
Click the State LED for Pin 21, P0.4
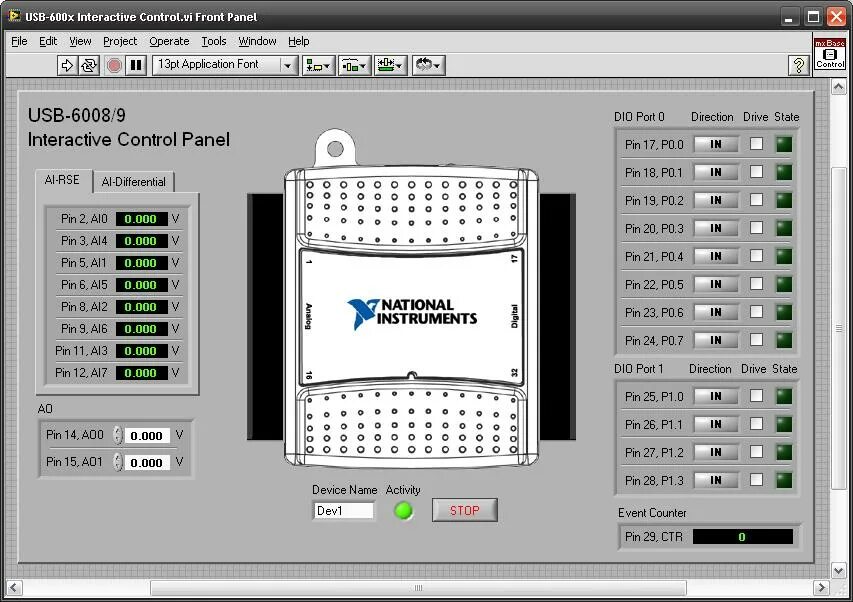click(x=784, y=256)
